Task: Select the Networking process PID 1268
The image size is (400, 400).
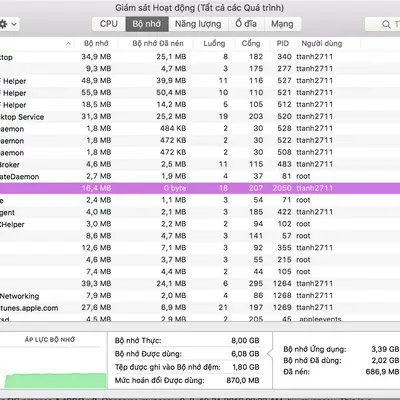Action: pyautogui.click(x=200, y=296)
